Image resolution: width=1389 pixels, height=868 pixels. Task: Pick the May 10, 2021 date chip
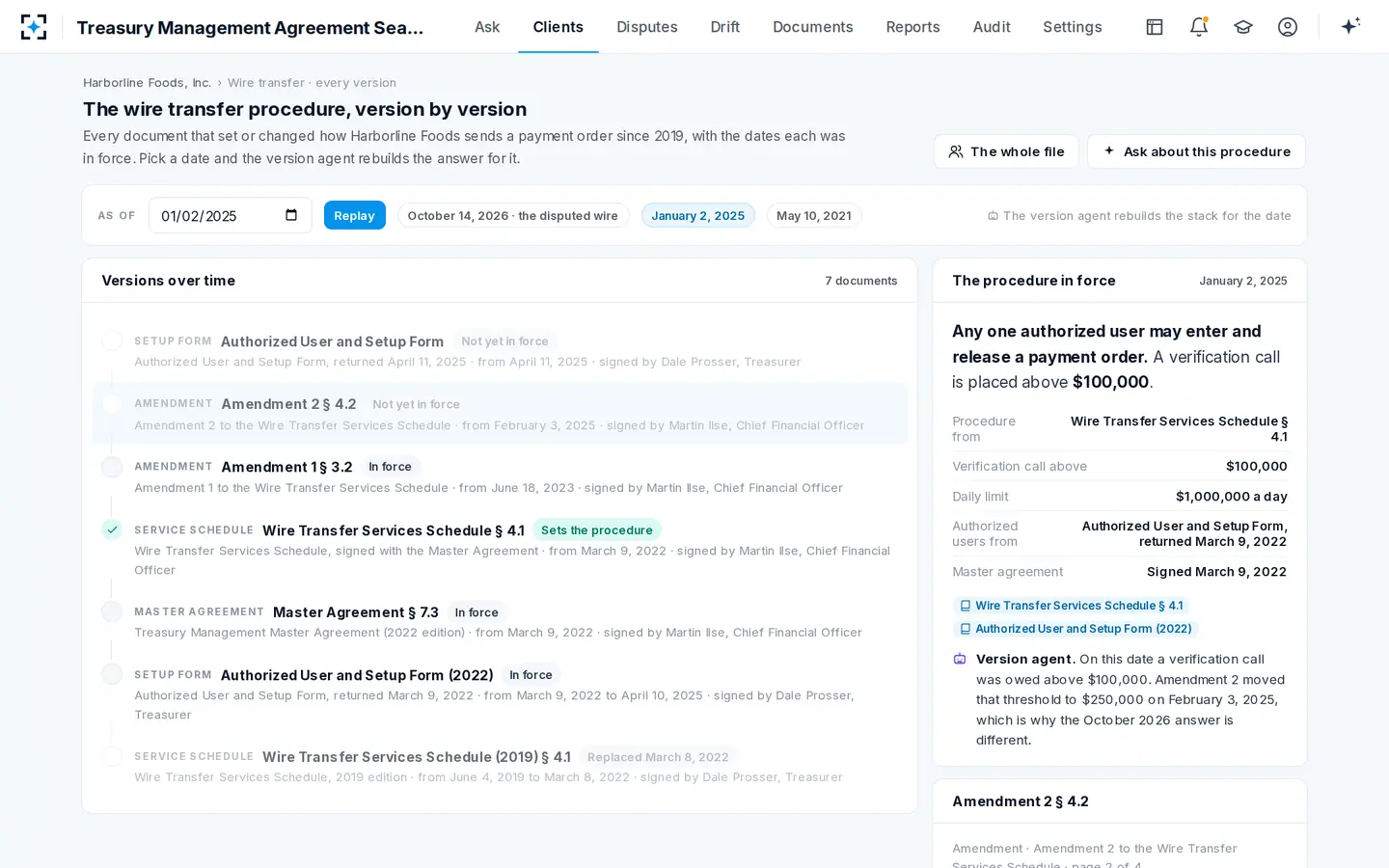point(814,215)
